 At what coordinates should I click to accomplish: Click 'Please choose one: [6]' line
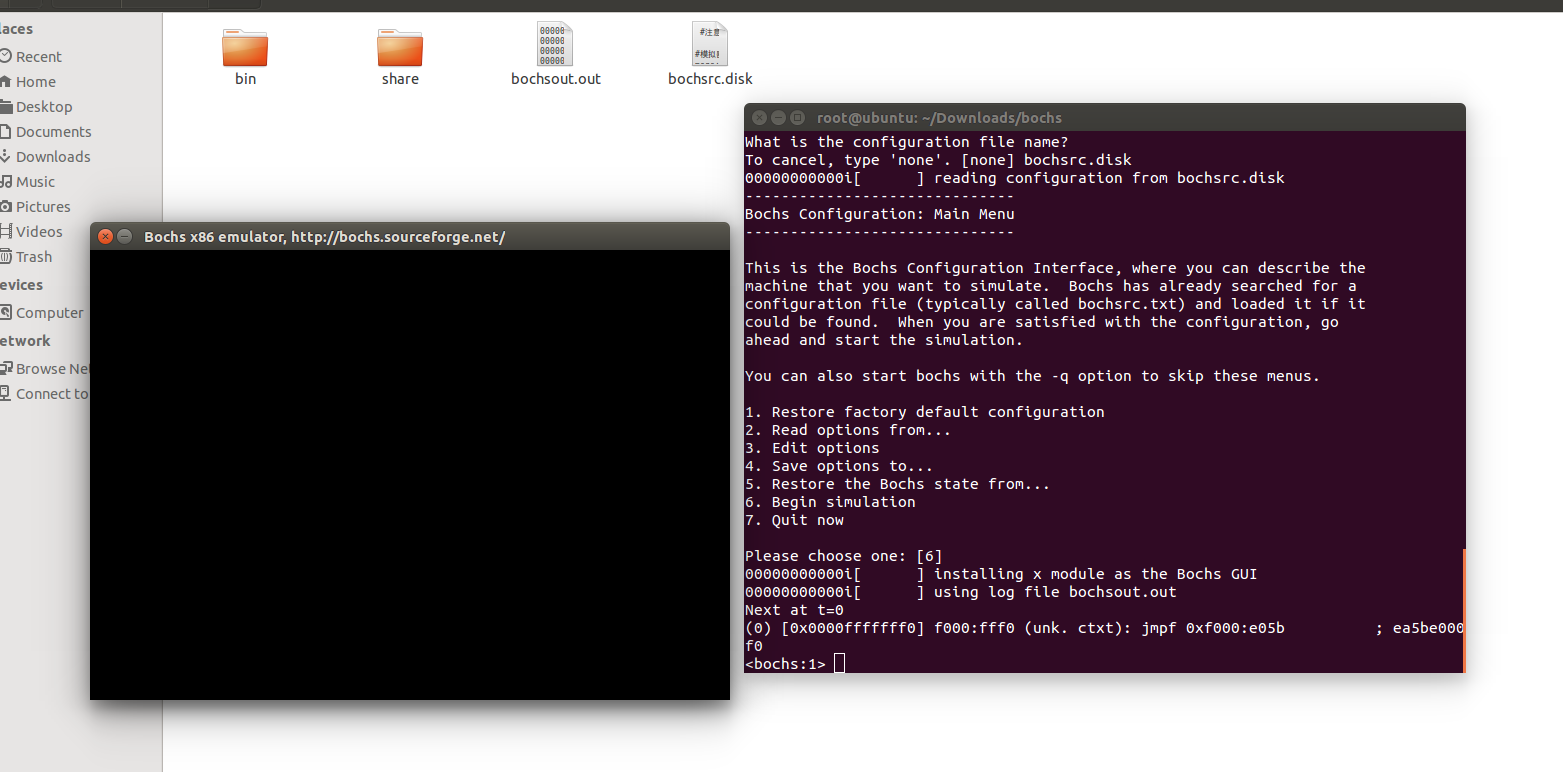click(844, 556)
